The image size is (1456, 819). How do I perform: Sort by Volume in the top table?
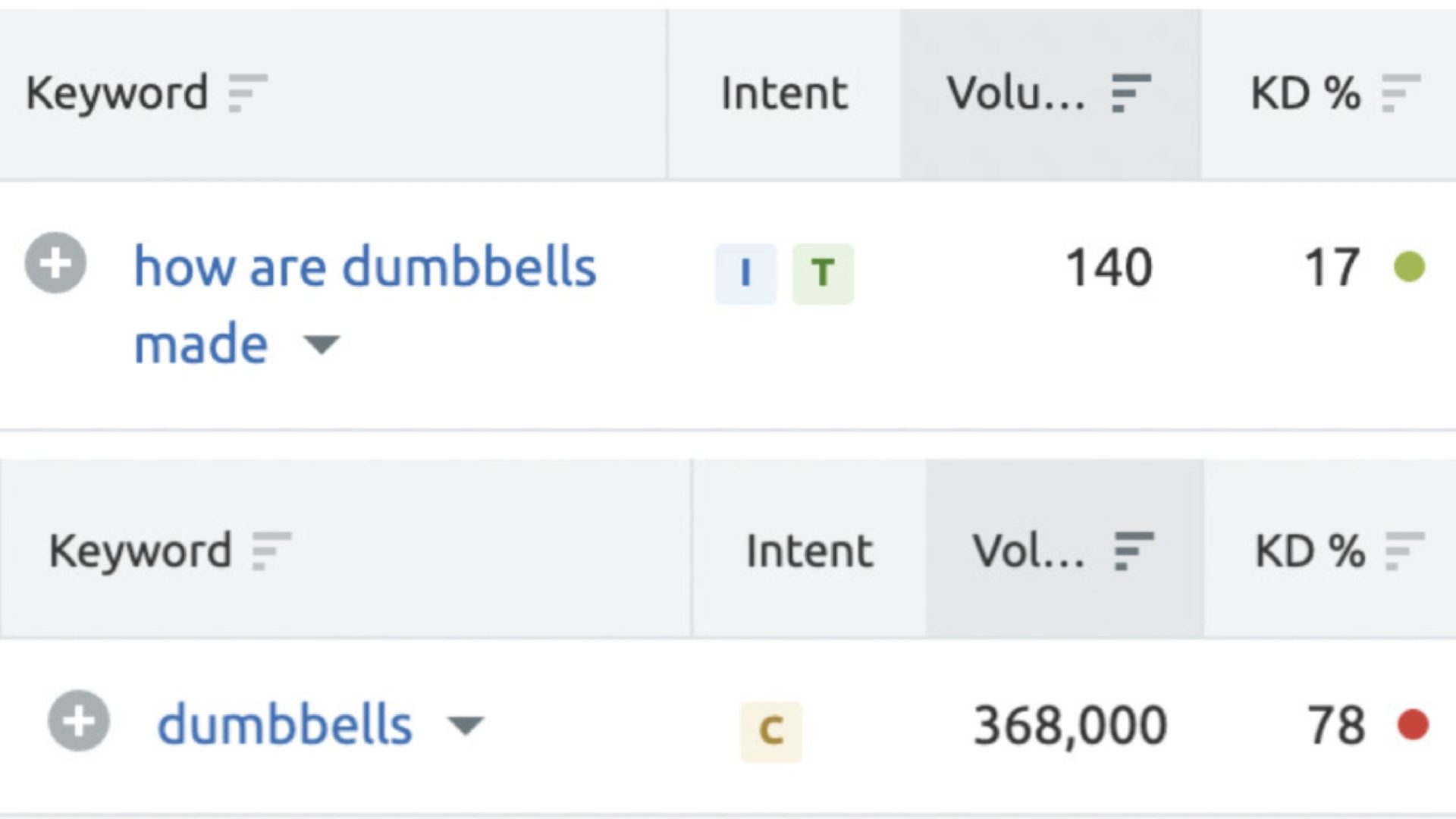point(1131,93)
